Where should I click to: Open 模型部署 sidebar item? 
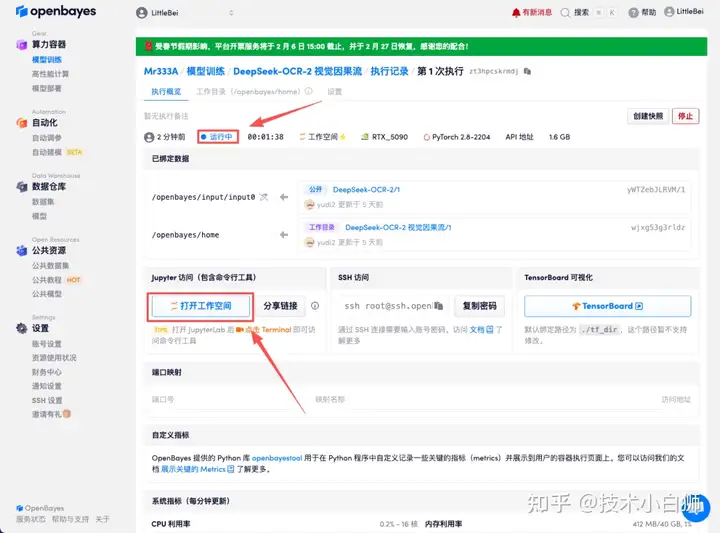click(x=47, y=88)
